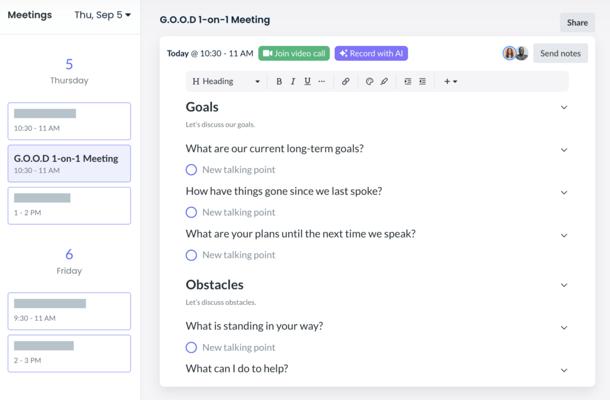Toggle bold formatting in the editor toolbar

click(279, 81)
